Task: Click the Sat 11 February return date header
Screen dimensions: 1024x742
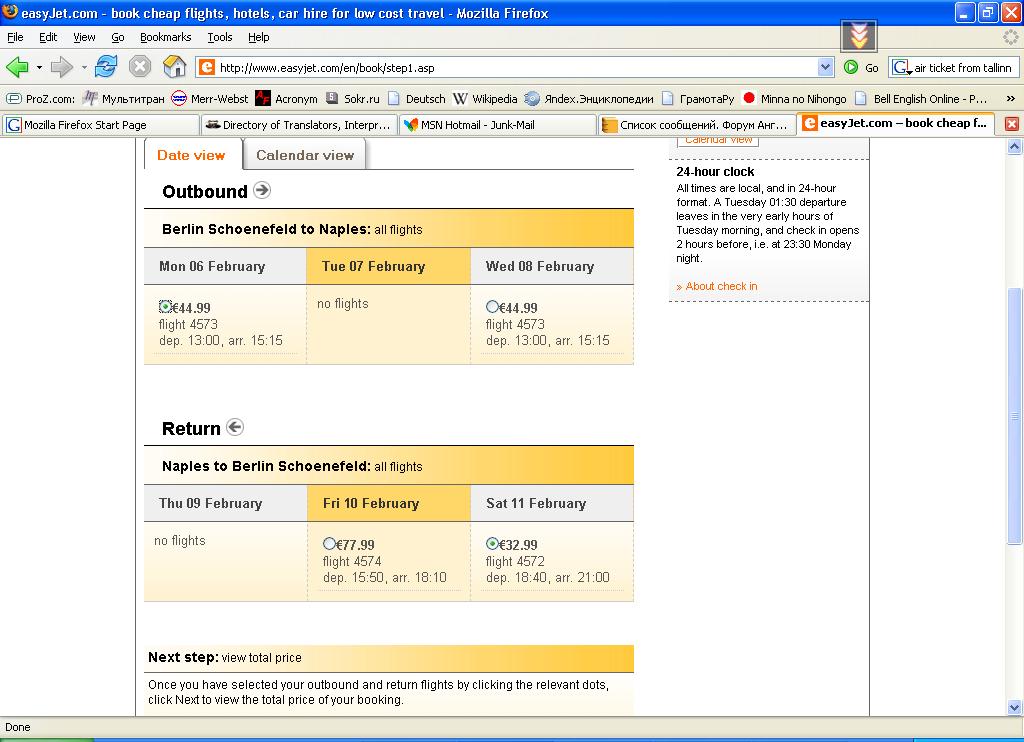Action: [x=552, y=503]
